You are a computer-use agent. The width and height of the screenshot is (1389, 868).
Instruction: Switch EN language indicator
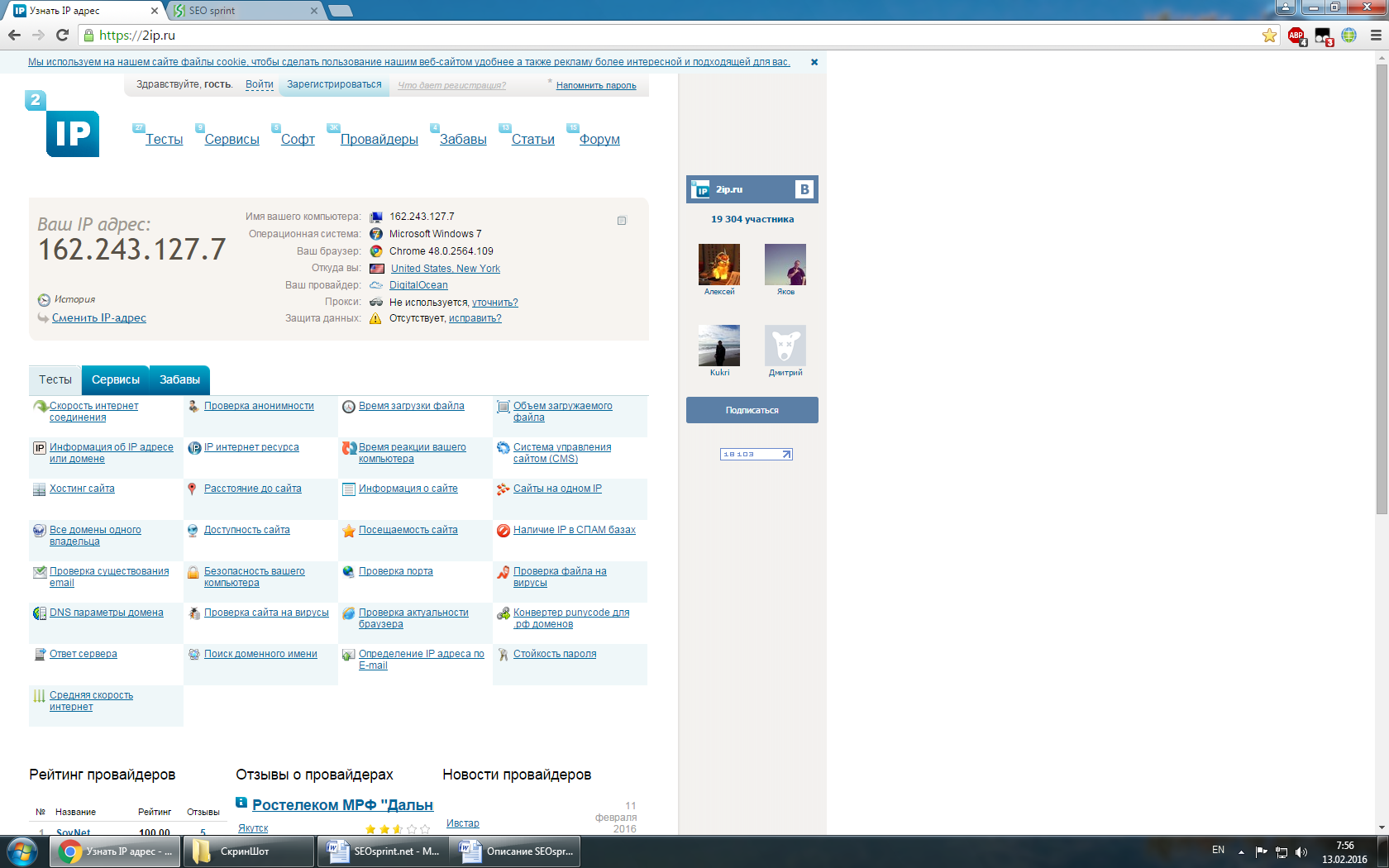[x=1218, y=850]
